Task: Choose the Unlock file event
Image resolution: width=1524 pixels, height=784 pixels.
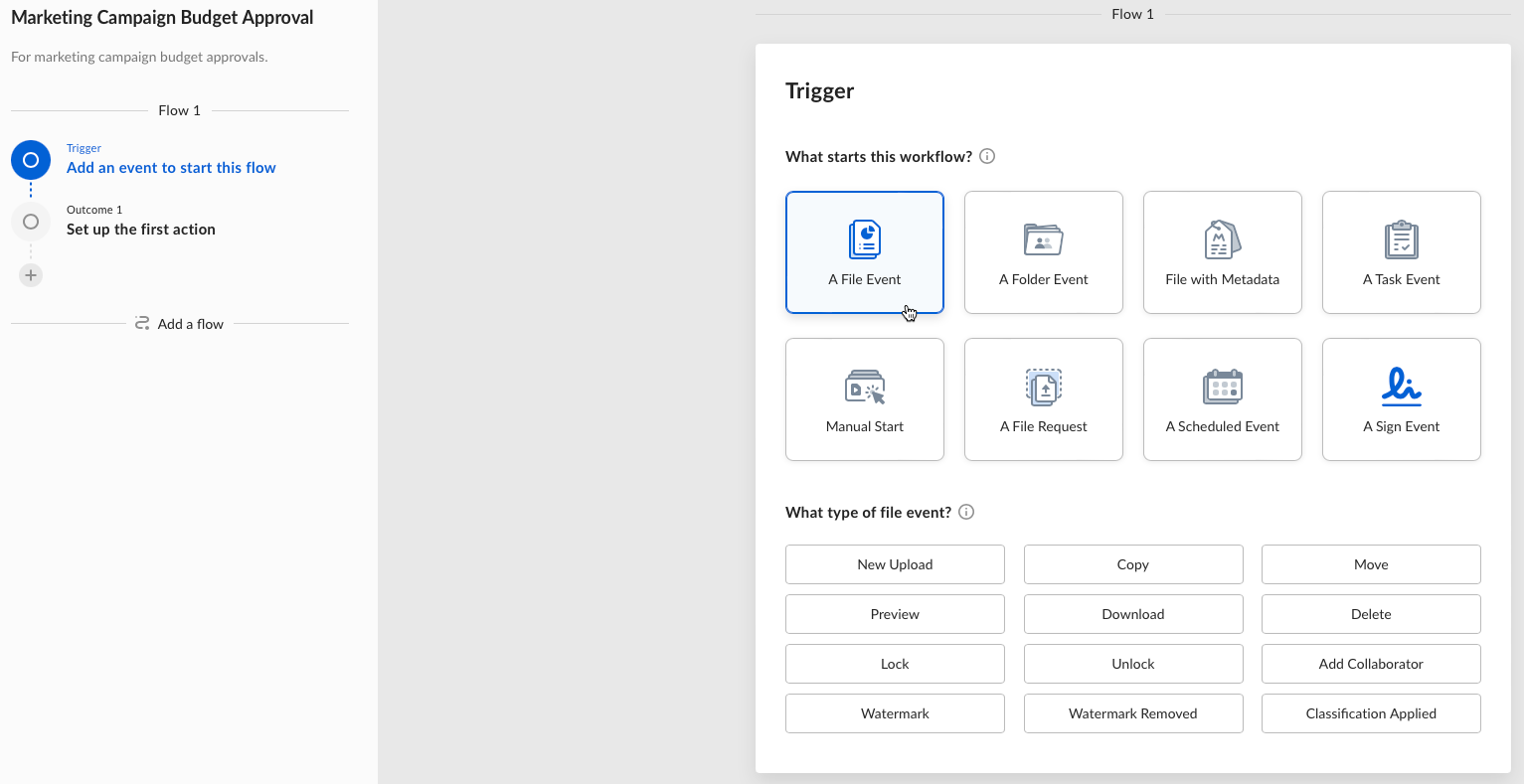Action: pyautogui.click(x=1133, y=664)
